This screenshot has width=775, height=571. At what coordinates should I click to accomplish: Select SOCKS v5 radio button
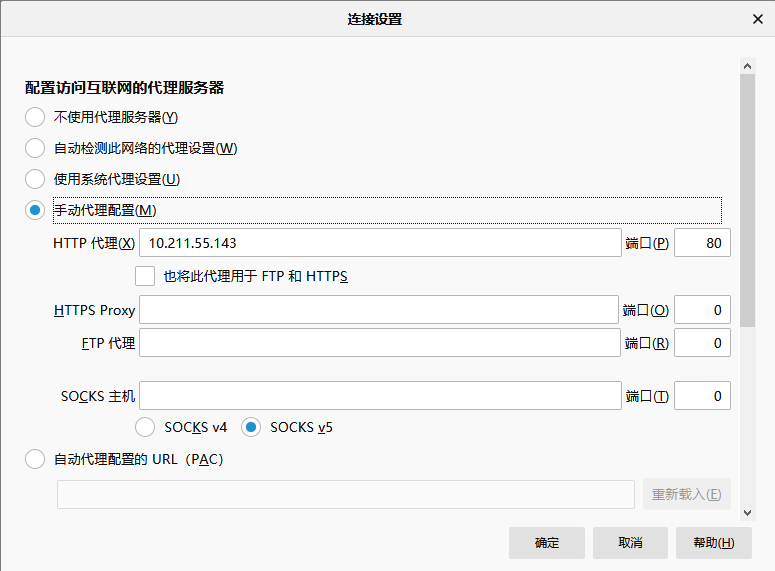(x=251, y=427)
